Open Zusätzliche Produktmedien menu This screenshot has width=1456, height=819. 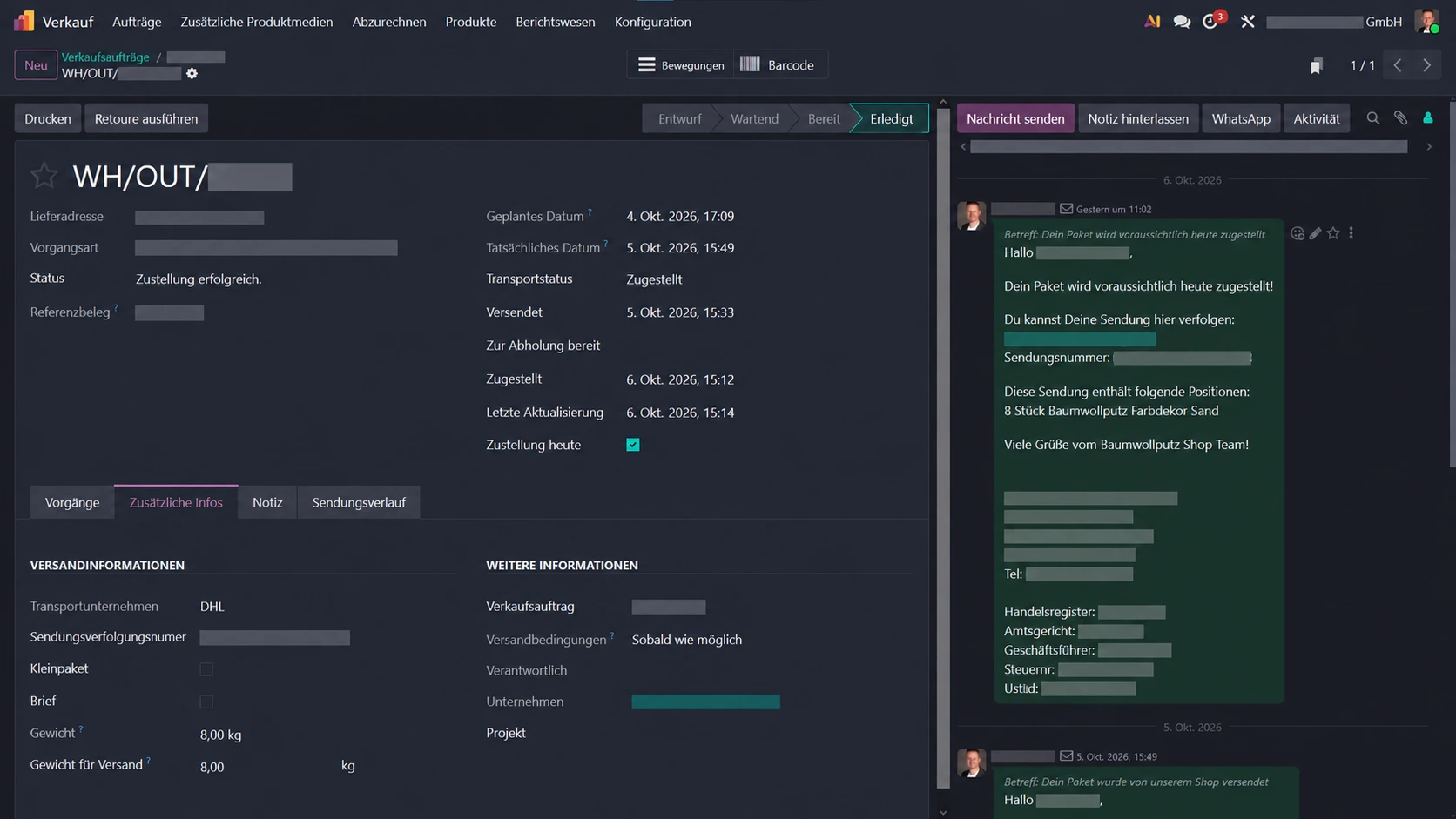point(257,22)
